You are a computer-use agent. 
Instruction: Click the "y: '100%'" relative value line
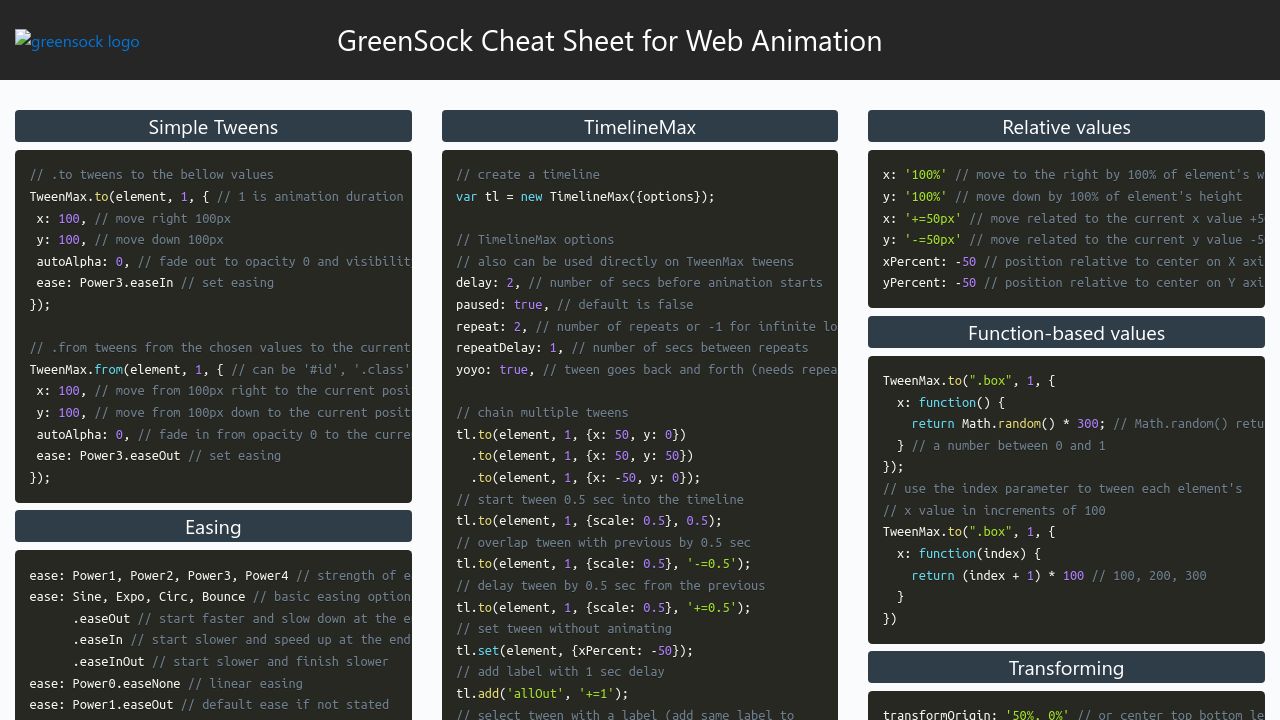point(1062,196)
